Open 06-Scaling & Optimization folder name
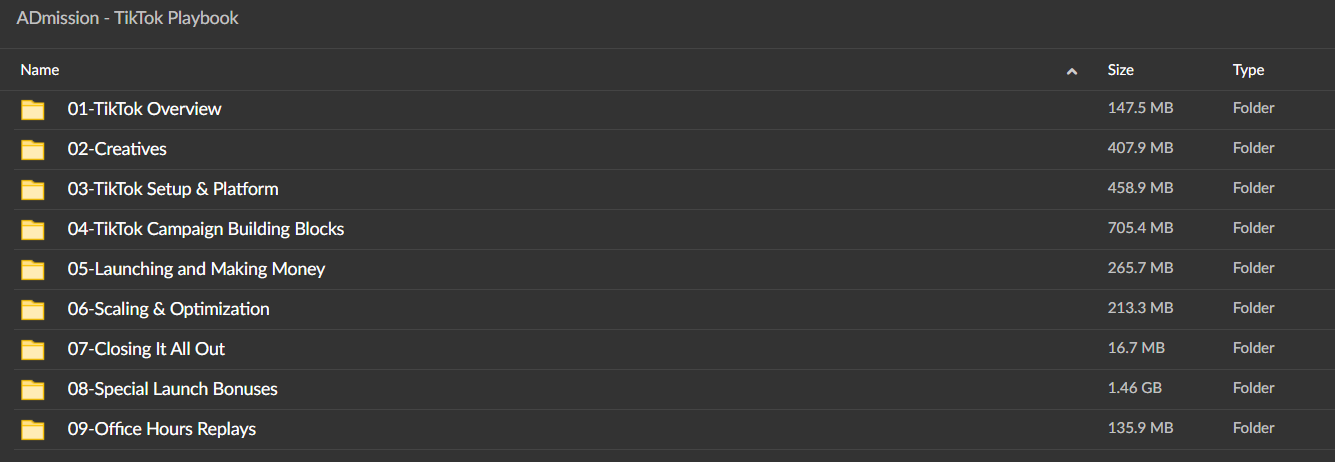Viewport: 1335px width, 462px height. (168, 308)
